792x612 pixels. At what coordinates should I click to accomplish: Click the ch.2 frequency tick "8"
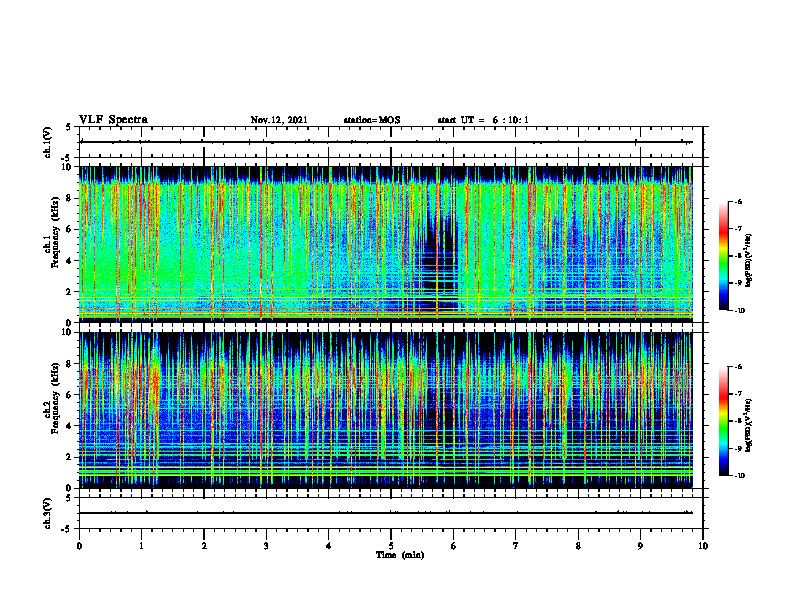(69, 364)
